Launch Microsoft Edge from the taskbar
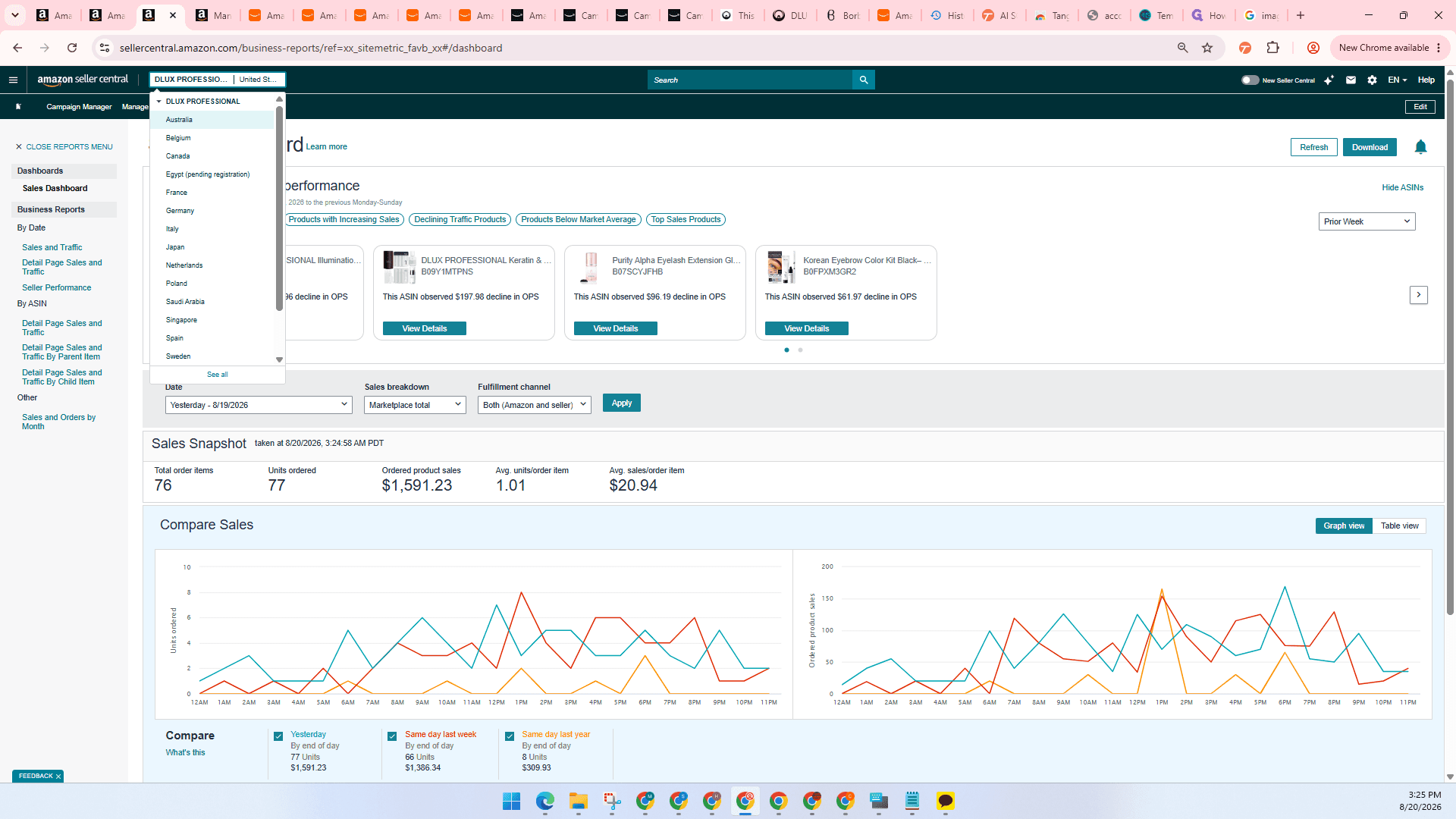The image size is (1456, 819). [545, 801]
